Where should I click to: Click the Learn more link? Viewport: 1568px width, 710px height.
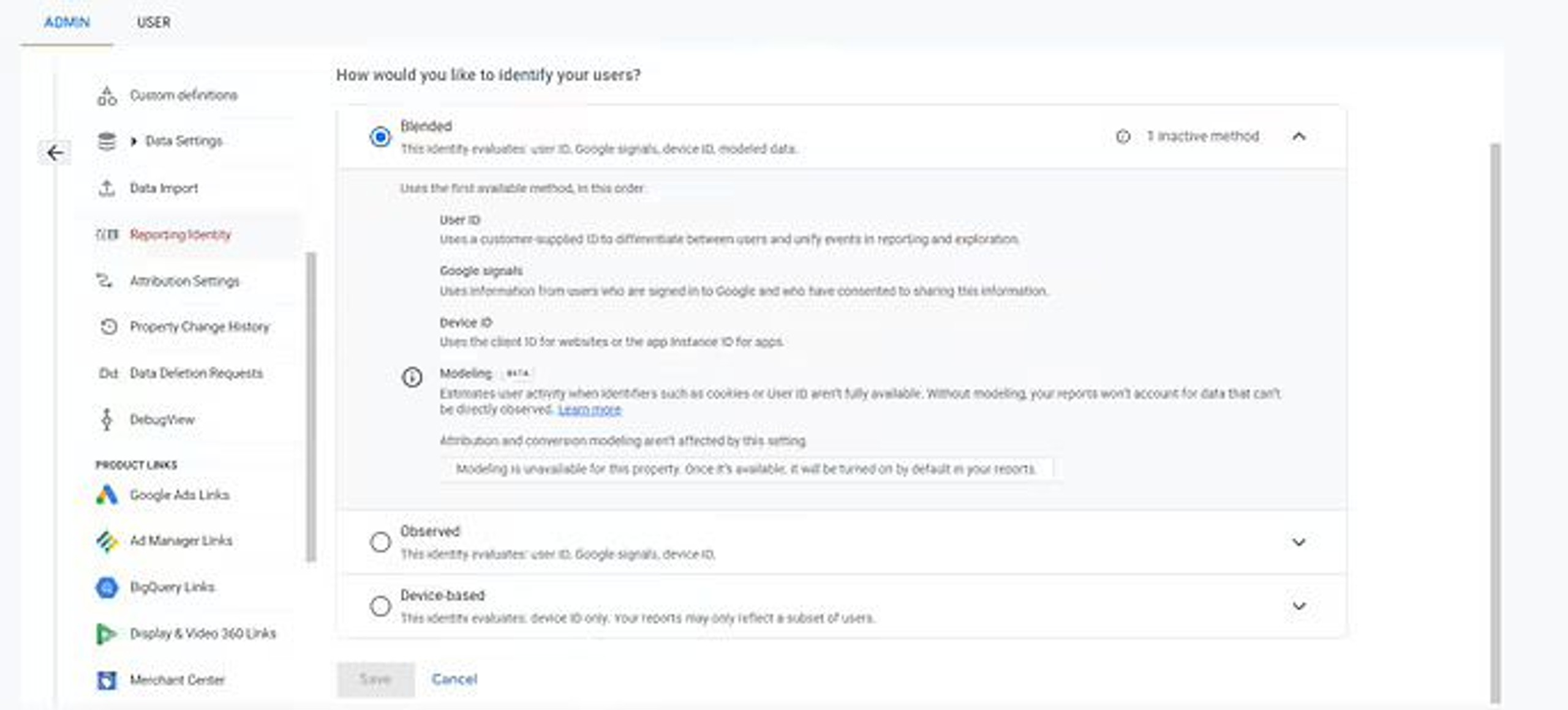(x=589, y=409)
